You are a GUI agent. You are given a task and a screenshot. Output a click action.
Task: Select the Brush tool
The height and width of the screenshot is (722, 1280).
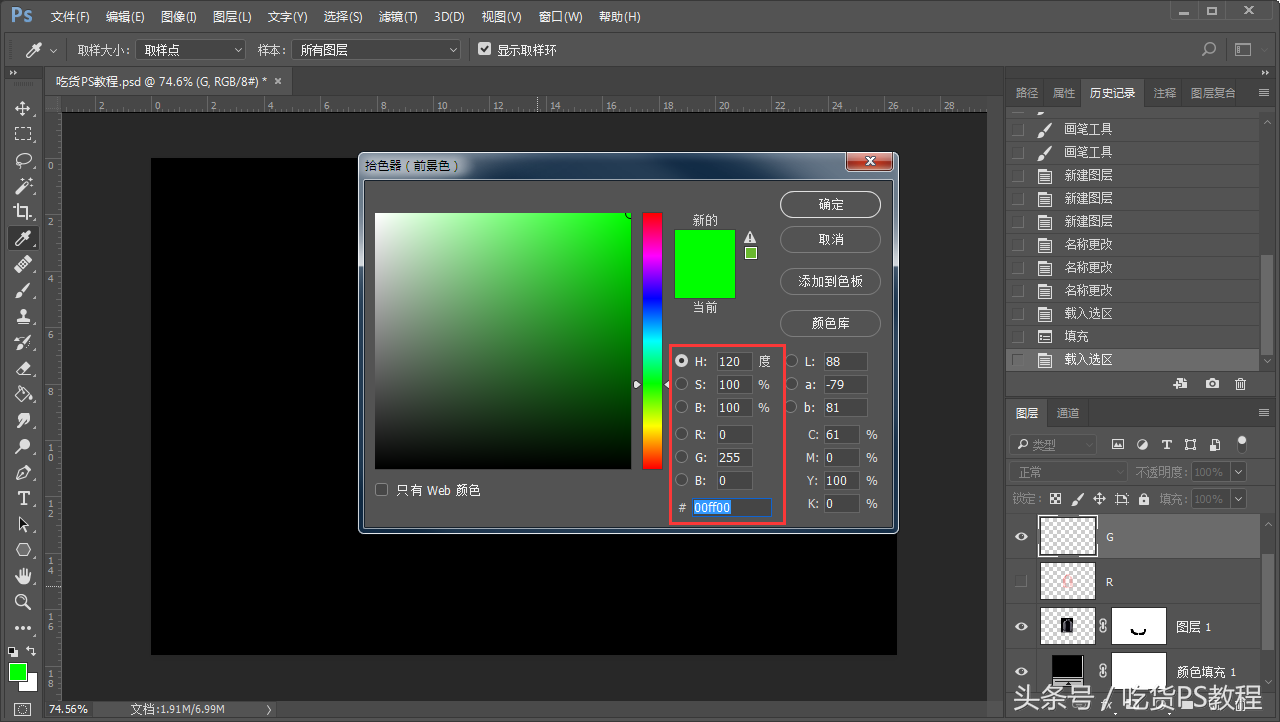(23, 290)
